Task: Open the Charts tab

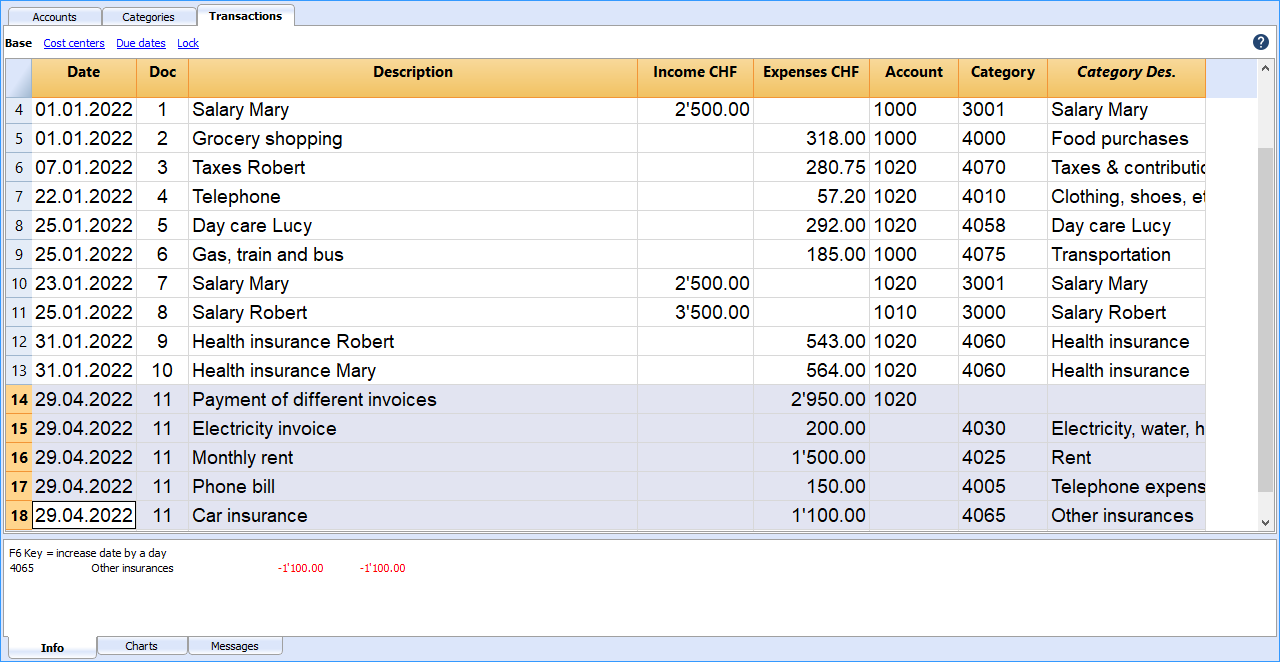Action: click(x=142, y=646)
